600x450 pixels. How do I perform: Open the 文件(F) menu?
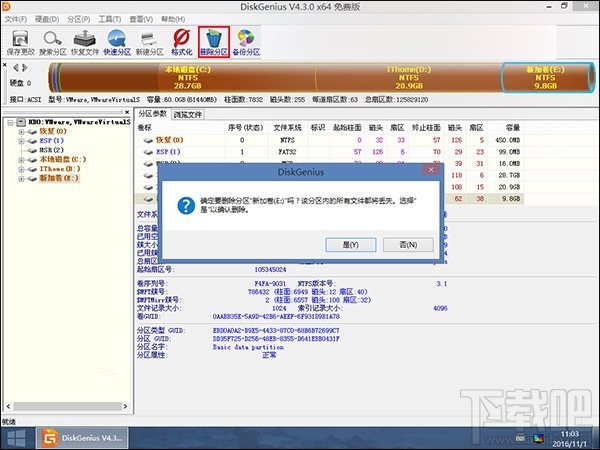coord(16,19)
